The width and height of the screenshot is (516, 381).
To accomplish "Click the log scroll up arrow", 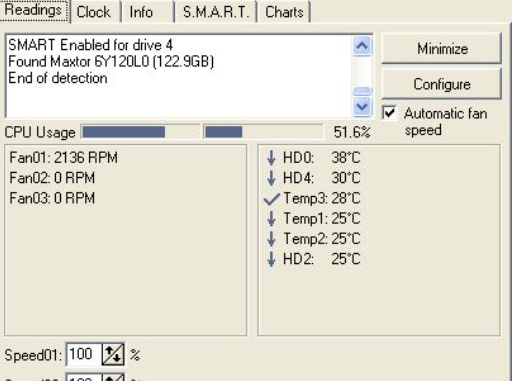I will coord(362,46).
